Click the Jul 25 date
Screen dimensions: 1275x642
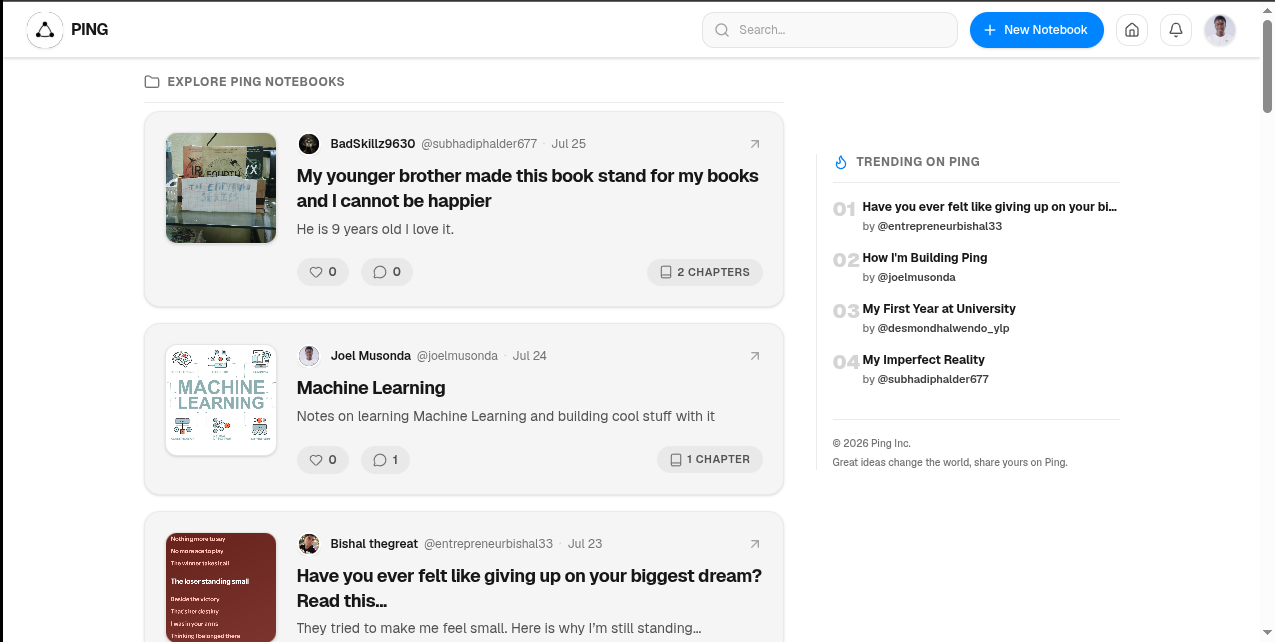569,144
